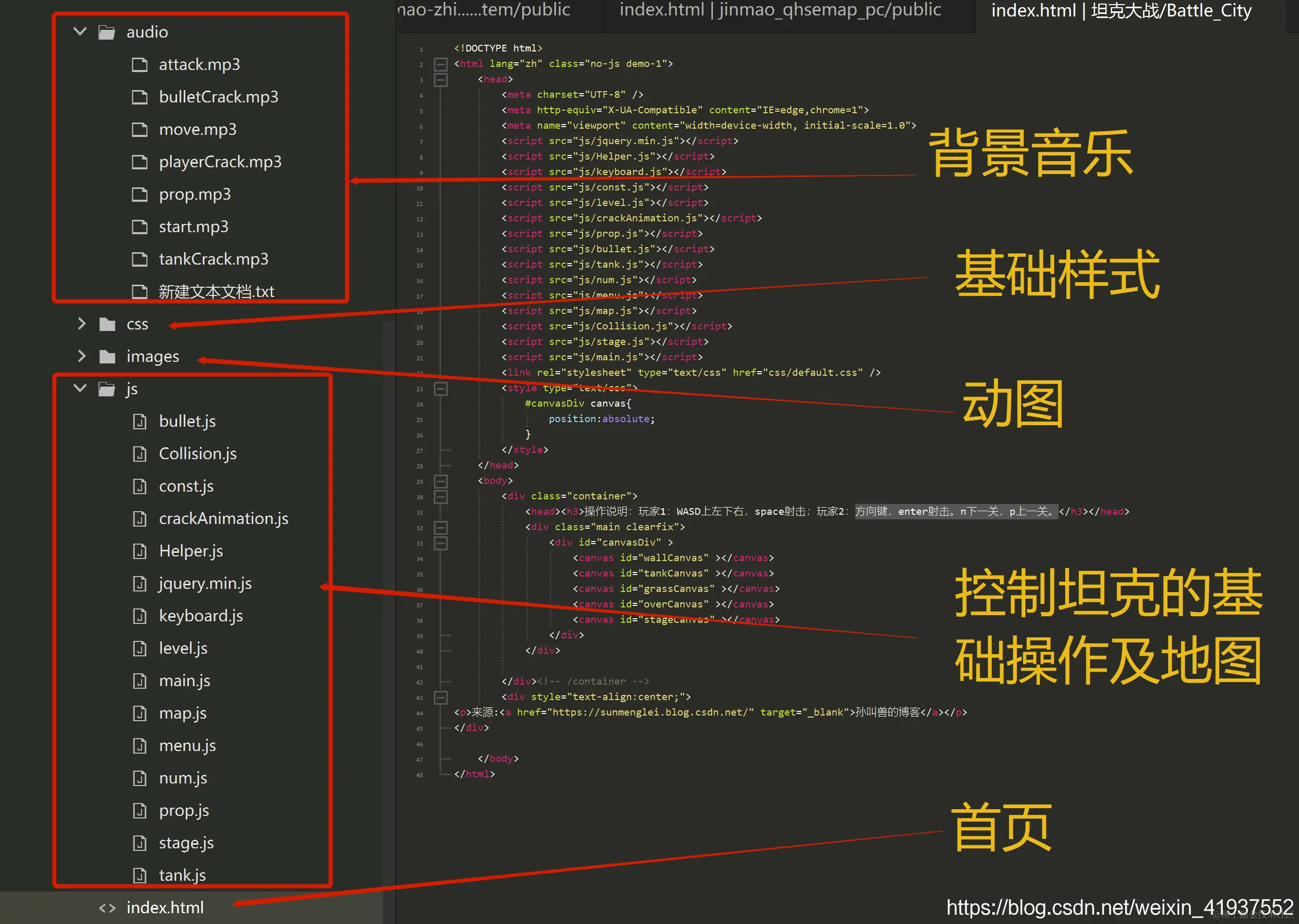This screenshot has height=924, width=1299.
Task: Click the audio folder icon
Action: point(107,32)
